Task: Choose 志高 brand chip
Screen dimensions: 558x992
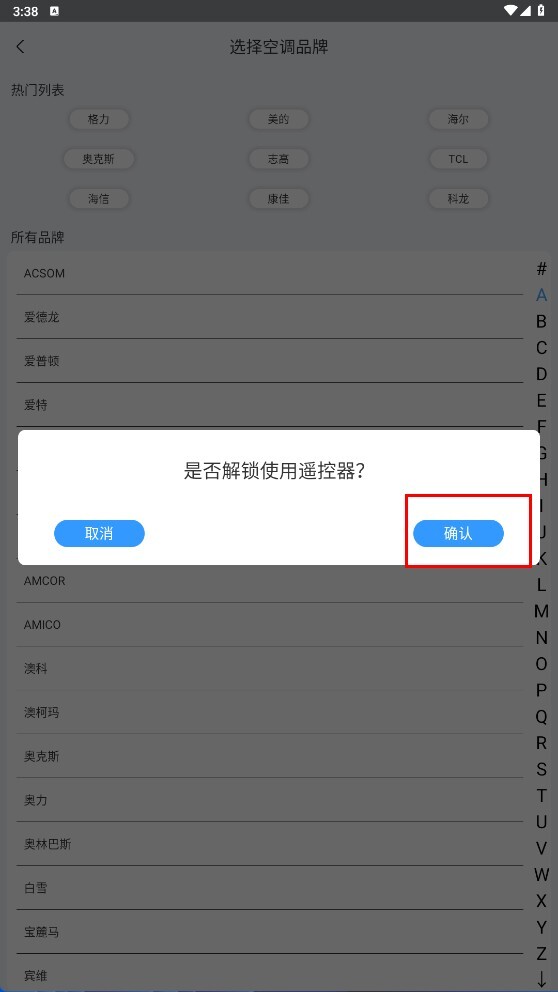Action: pyautogui.click(x=278, y=159)
